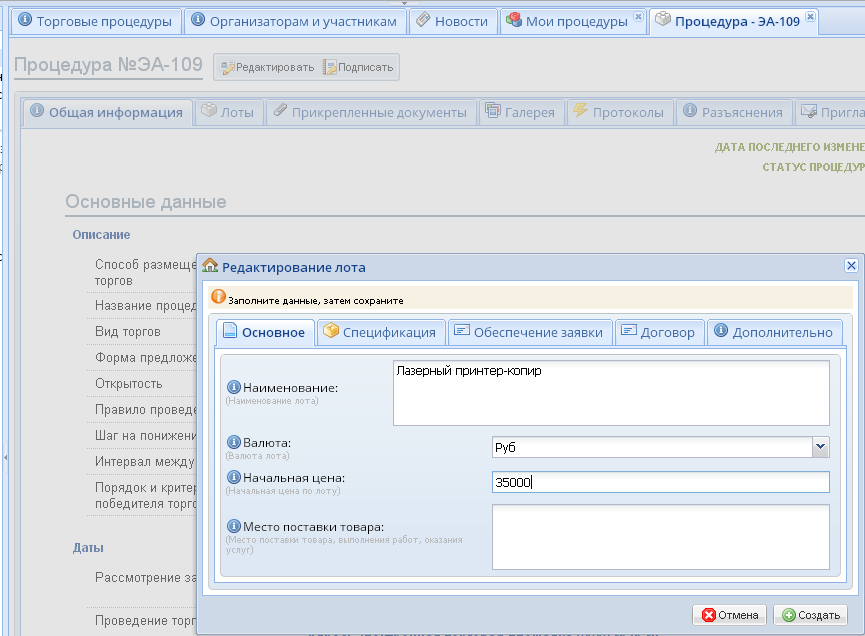
Task: Switch to Спецификация tab in dialog
Action: click(379, 333)
